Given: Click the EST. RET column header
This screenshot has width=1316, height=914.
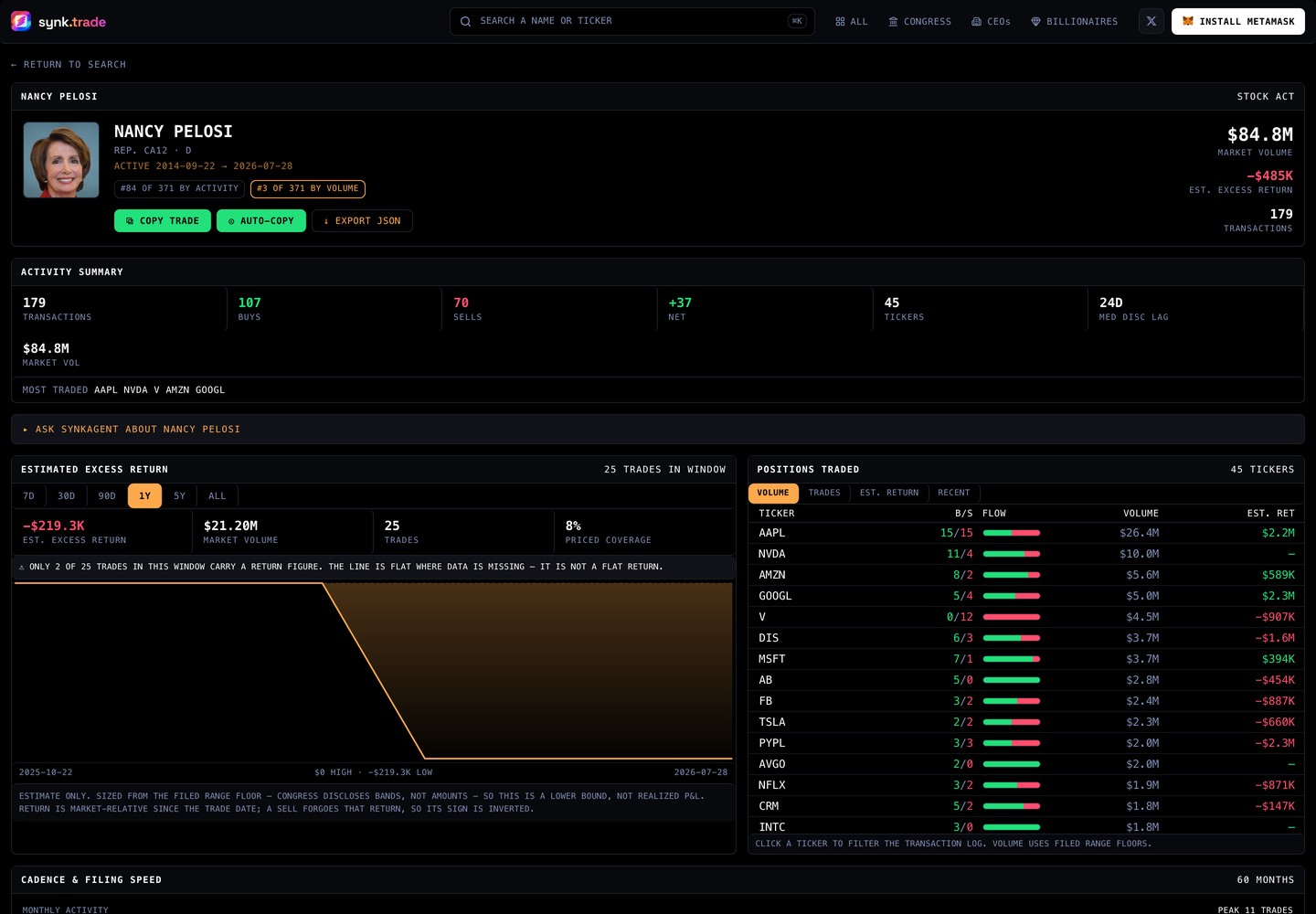Looking at the screenshot, I should pyautogui.click(x=1270, y=514).
